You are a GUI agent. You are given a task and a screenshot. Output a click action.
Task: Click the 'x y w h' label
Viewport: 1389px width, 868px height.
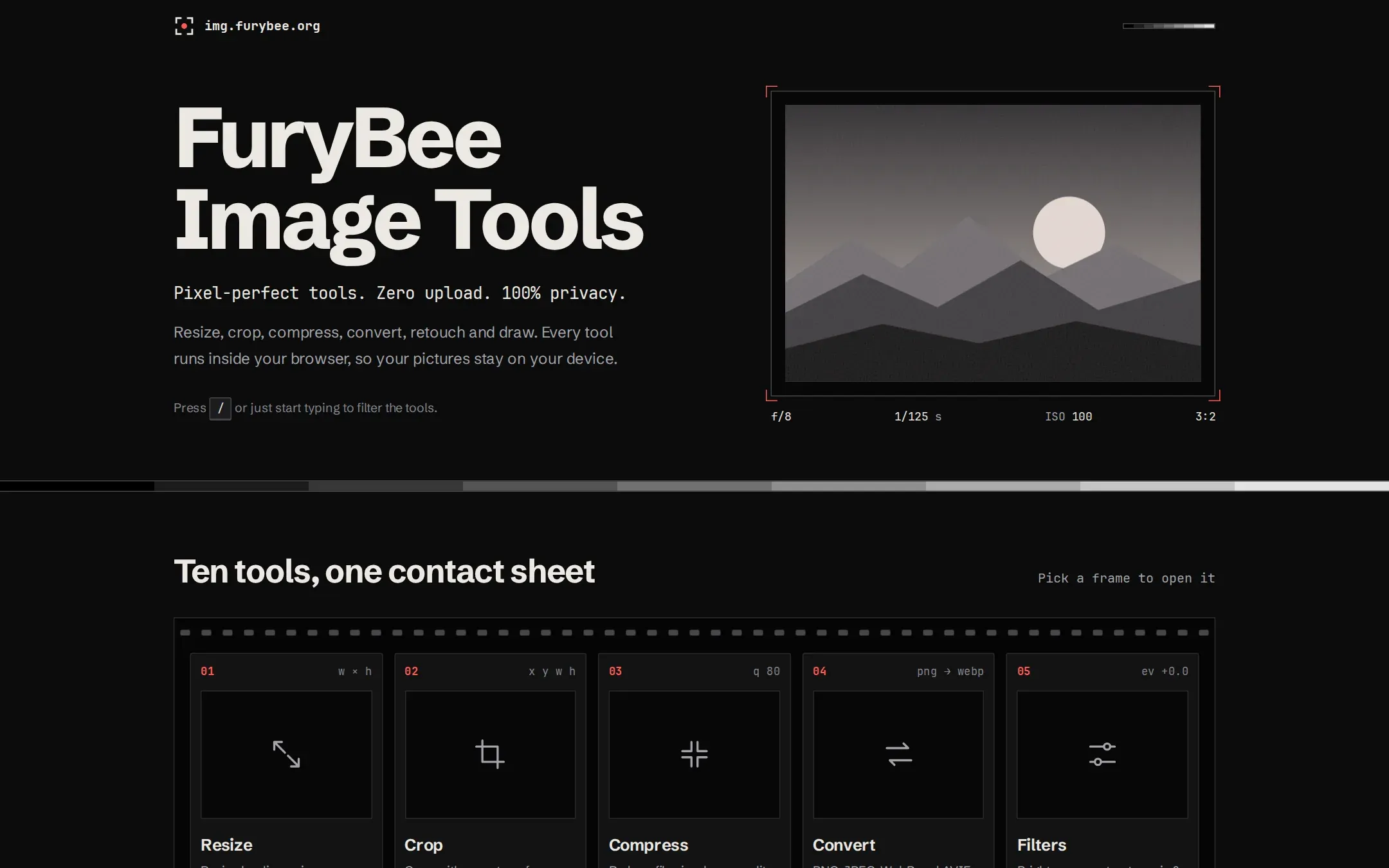[x=552, y=671]
